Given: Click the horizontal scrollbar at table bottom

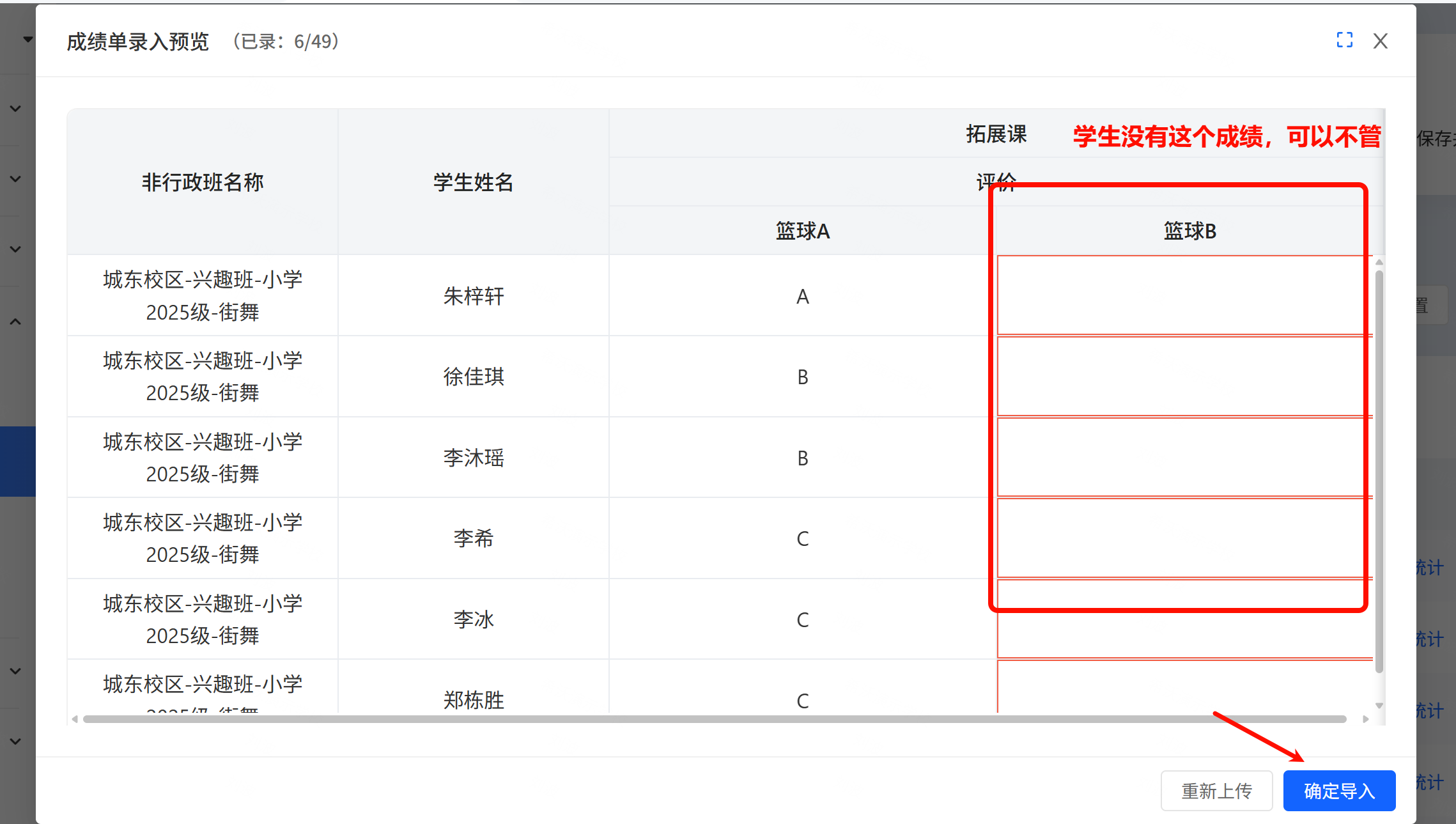Looking at the screenshot, I should click(714, 719).
